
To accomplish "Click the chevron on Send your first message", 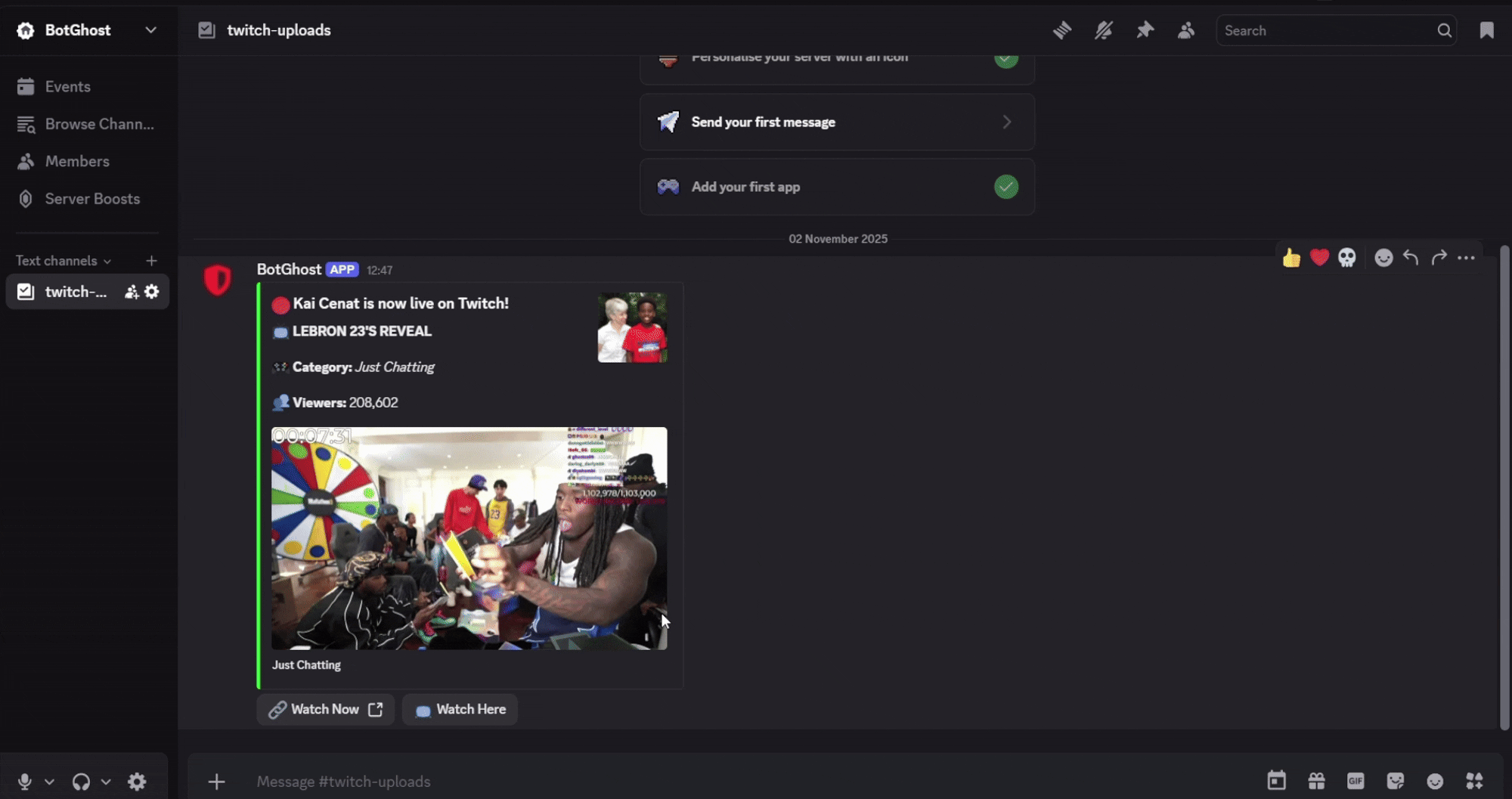I will point(1006,122).
